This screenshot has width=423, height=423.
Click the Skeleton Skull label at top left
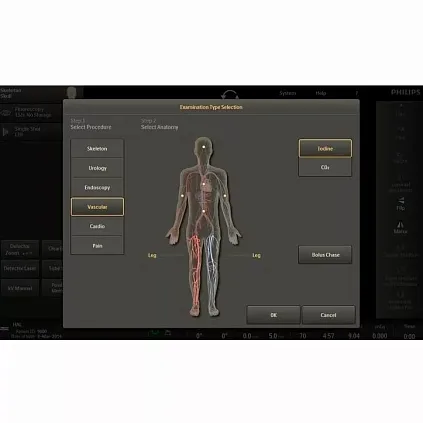11,93
